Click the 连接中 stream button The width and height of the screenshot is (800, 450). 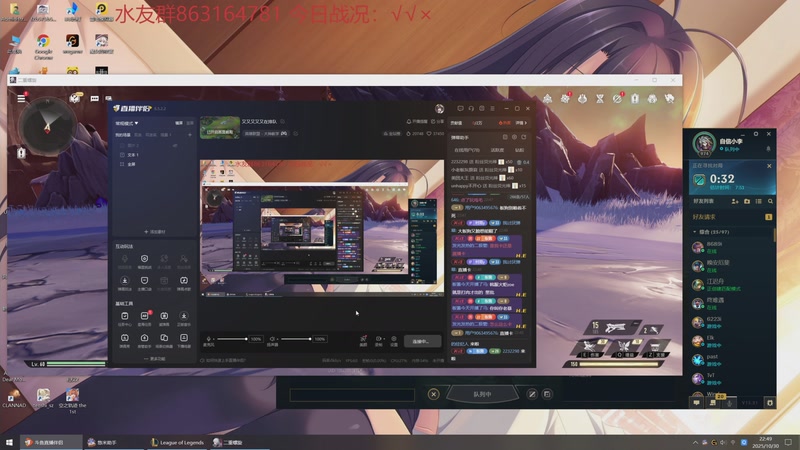tap(422, 341)
